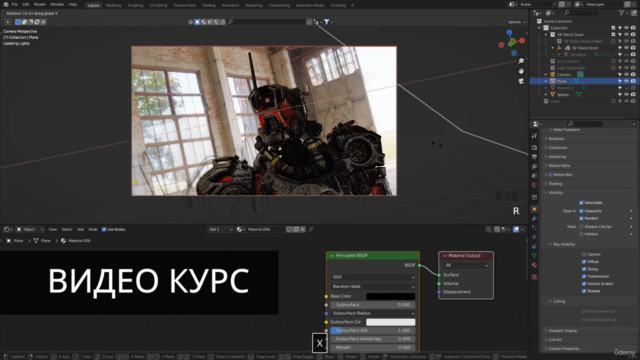Viewport: 640px width, 360px height.
Task: Open GGX distribution dropdown in Principled BSDF
Action: tap(373, 277)
